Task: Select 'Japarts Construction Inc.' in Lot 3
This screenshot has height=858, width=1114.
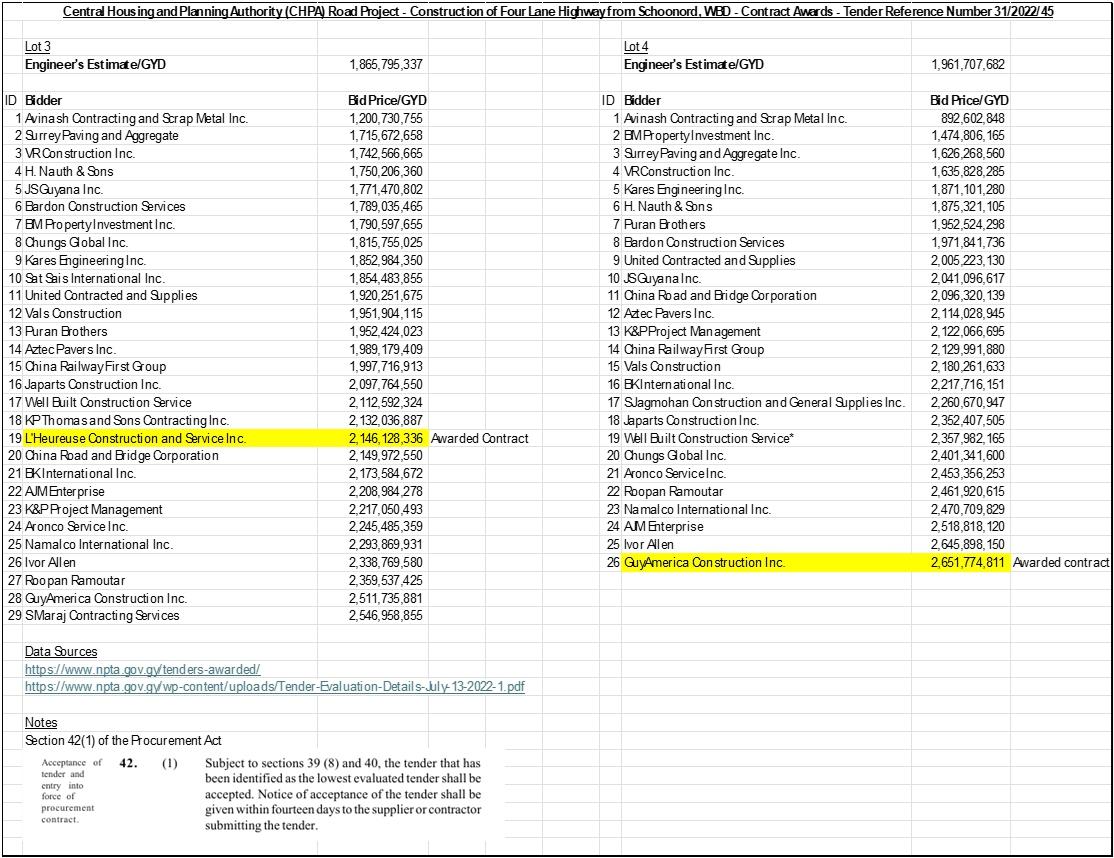Action: pos(93,385)
